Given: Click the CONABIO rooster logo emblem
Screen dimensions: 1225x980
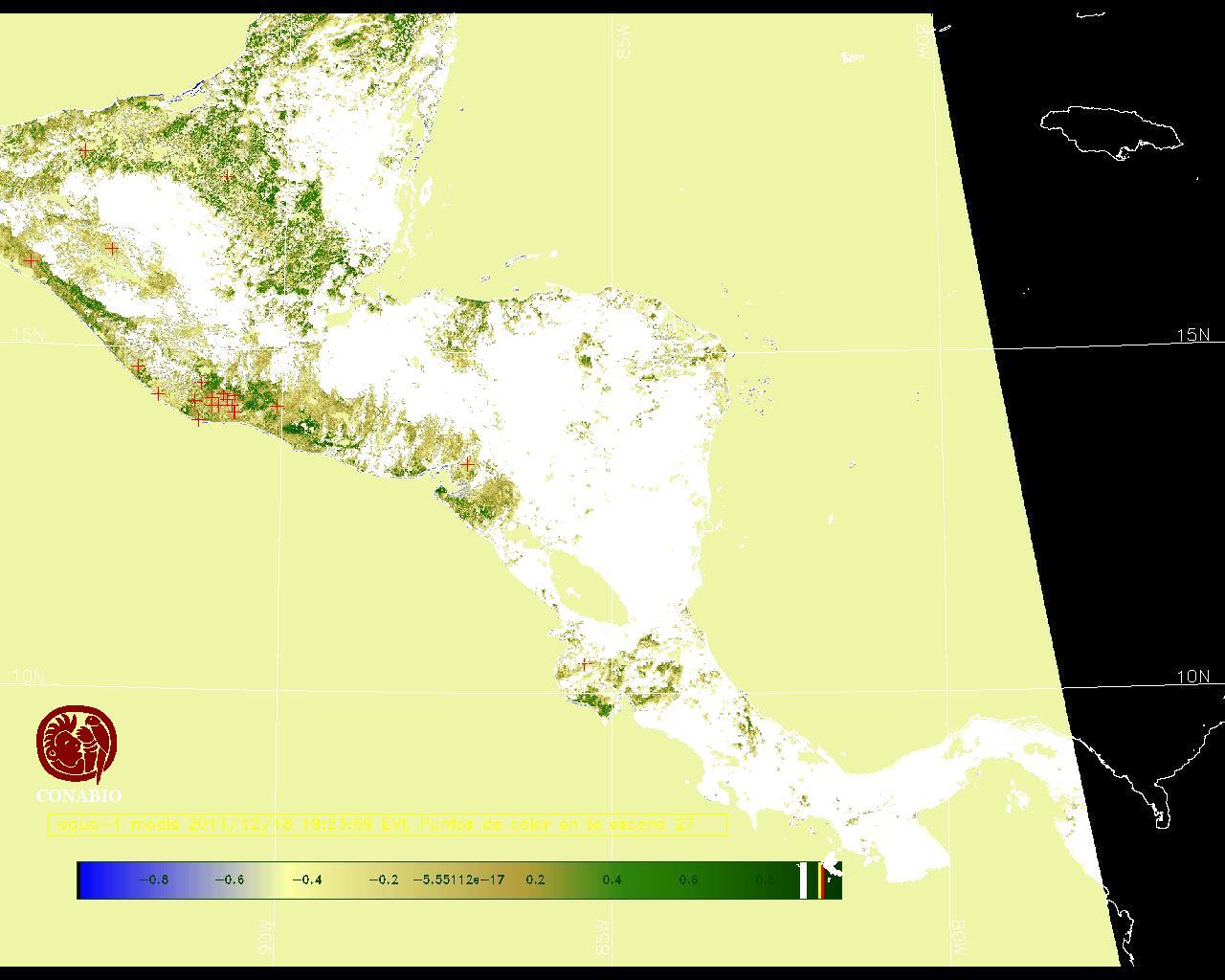Looking at the screenshot, I should (77, 745).
